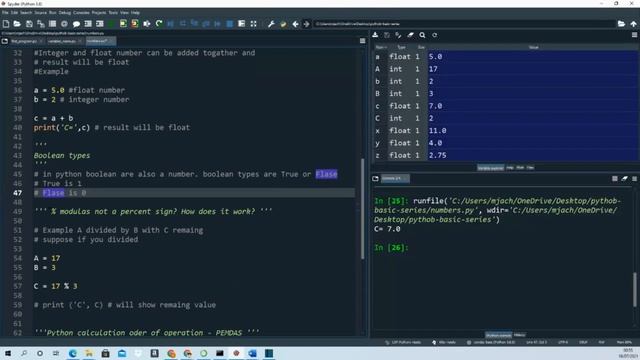Go forward using the right arrow icon
Image resolution: width=640 pixels, height=360 pixels.
tap(306, 24)
